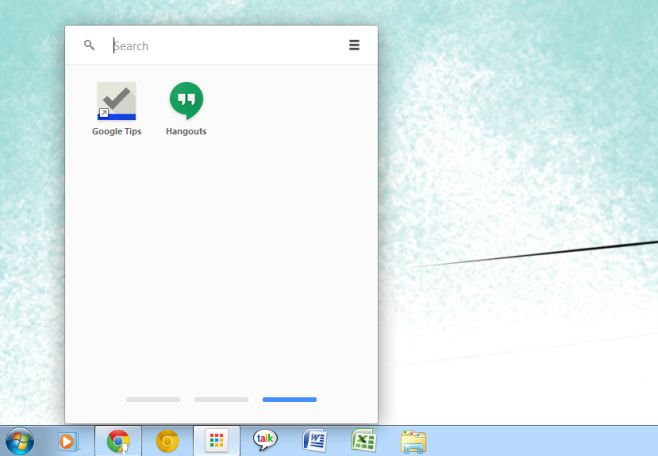Click the Google Tips label text
Screen dimensions: 658x456
tap(117, 131)
